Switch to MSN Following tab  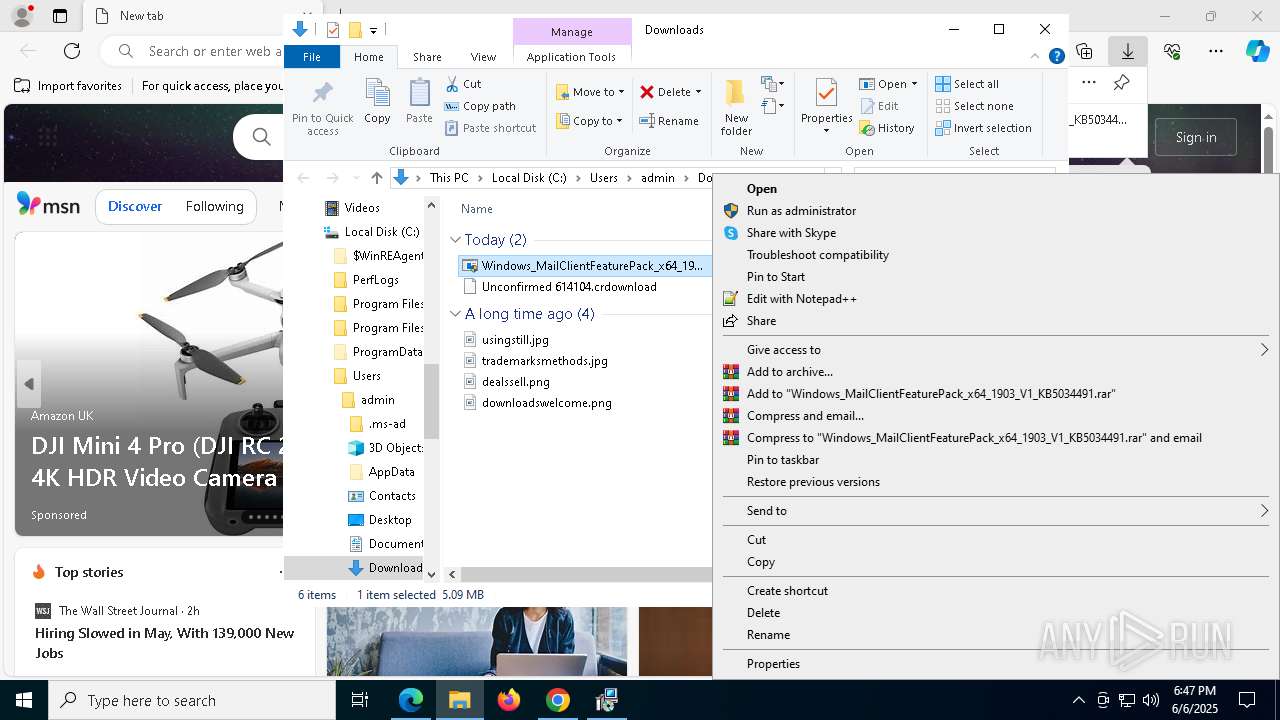point(214,206)
